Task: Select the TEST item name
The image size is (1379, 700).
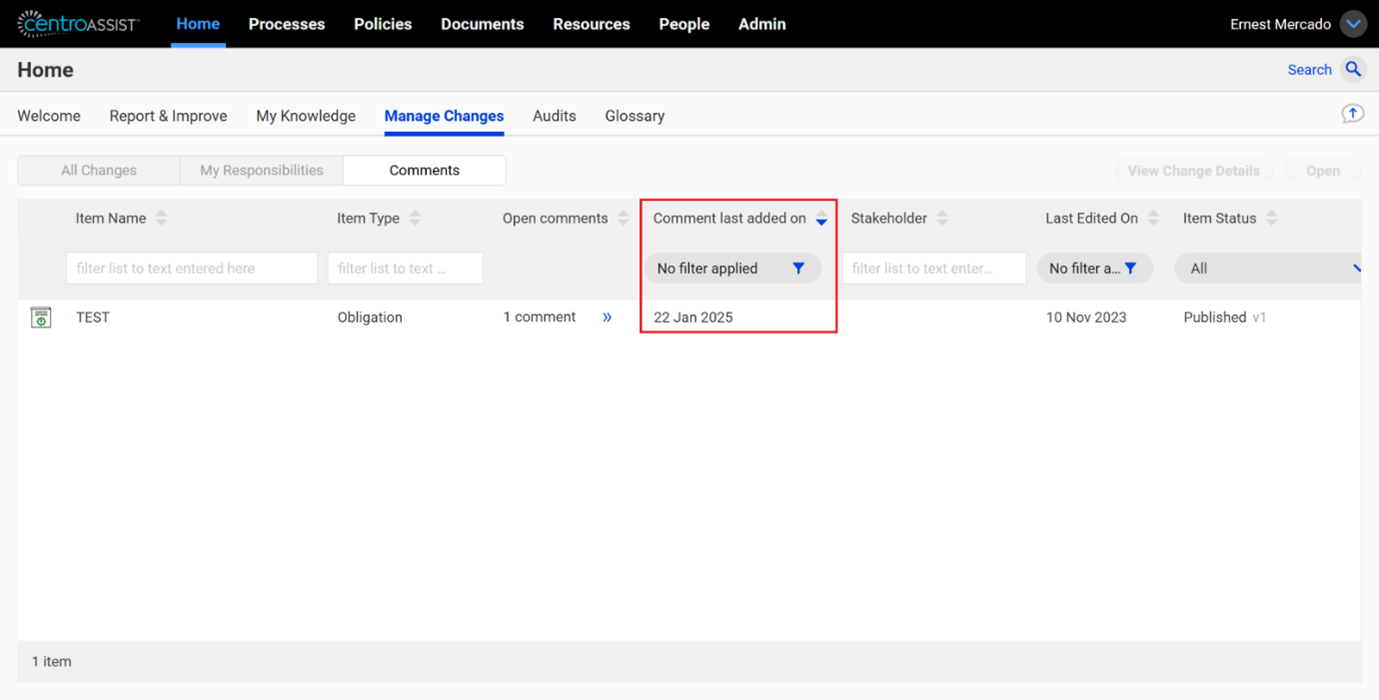Action: point(93,317)
